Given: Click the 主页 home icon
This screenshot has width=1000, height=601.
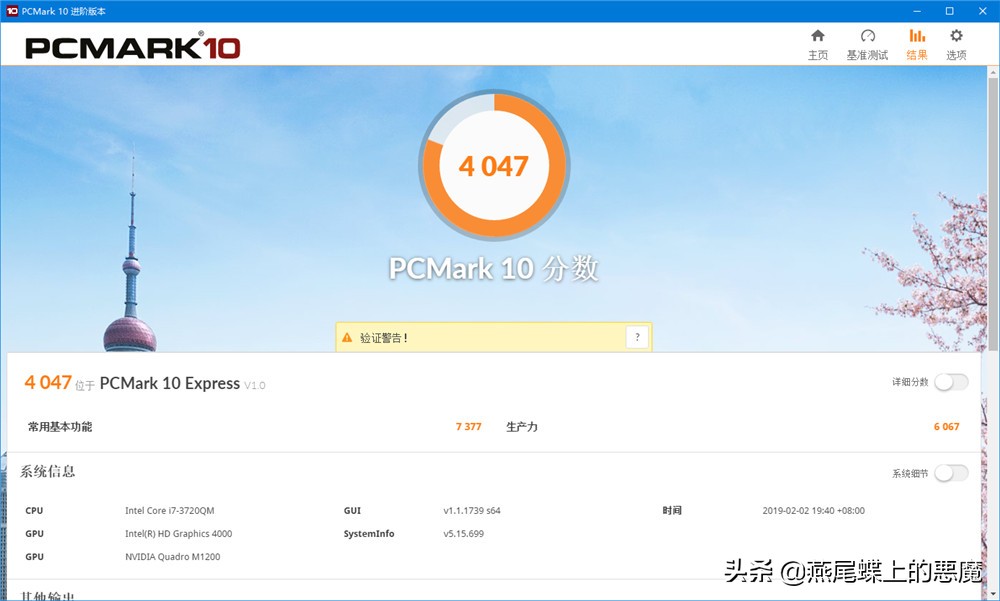Looking at the screenshot, I should [x=817, y=42].
